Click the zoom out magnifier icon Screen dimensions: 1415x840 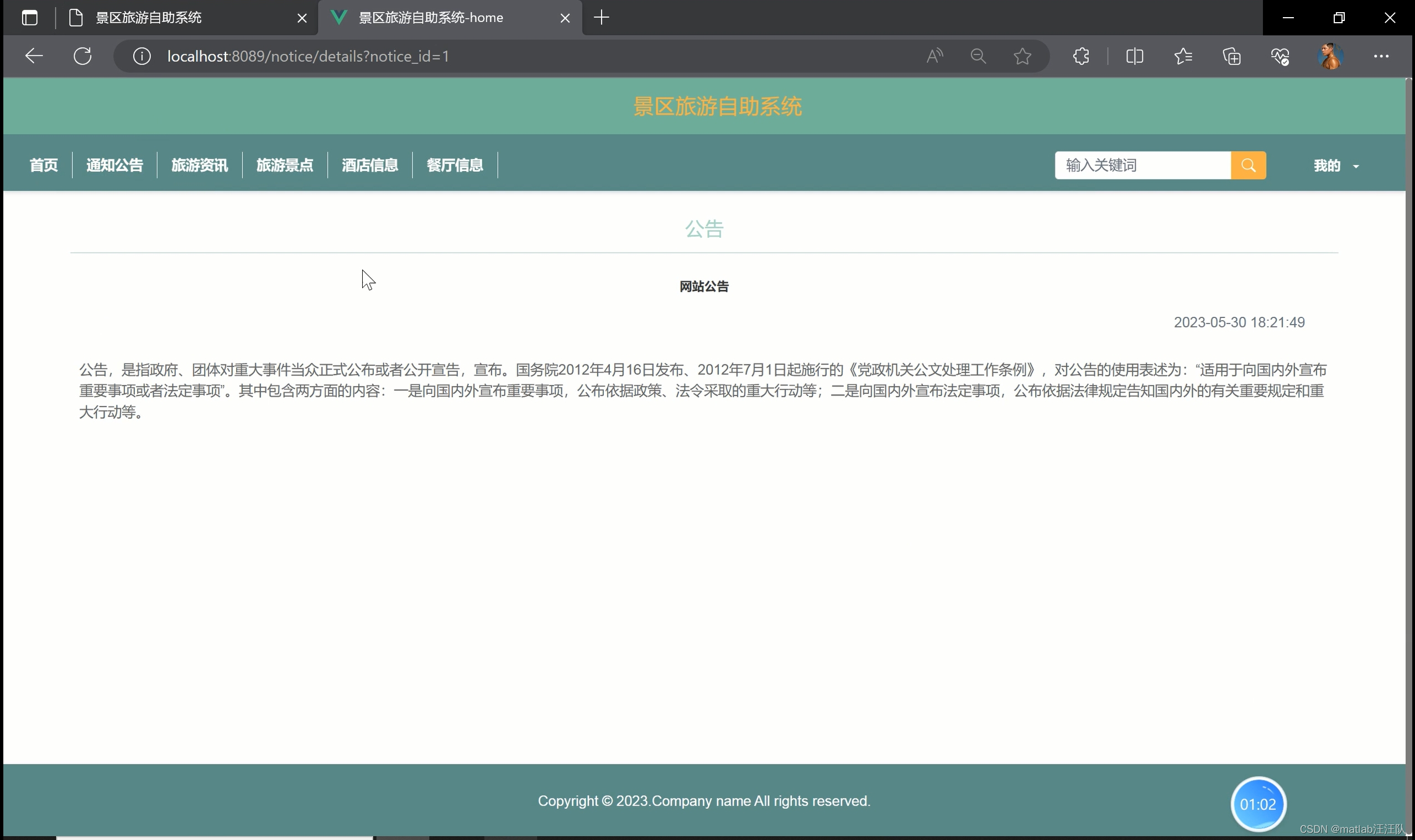click(978, 56)
